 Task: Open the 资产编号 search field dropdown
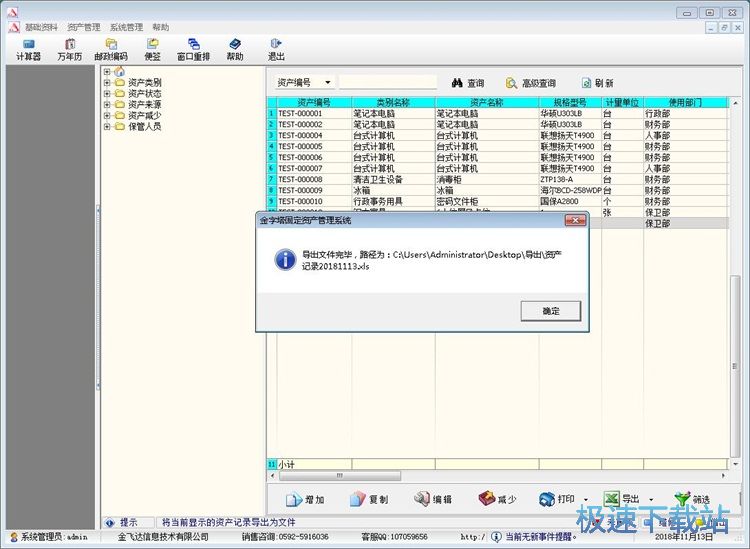tap(328, 83)
